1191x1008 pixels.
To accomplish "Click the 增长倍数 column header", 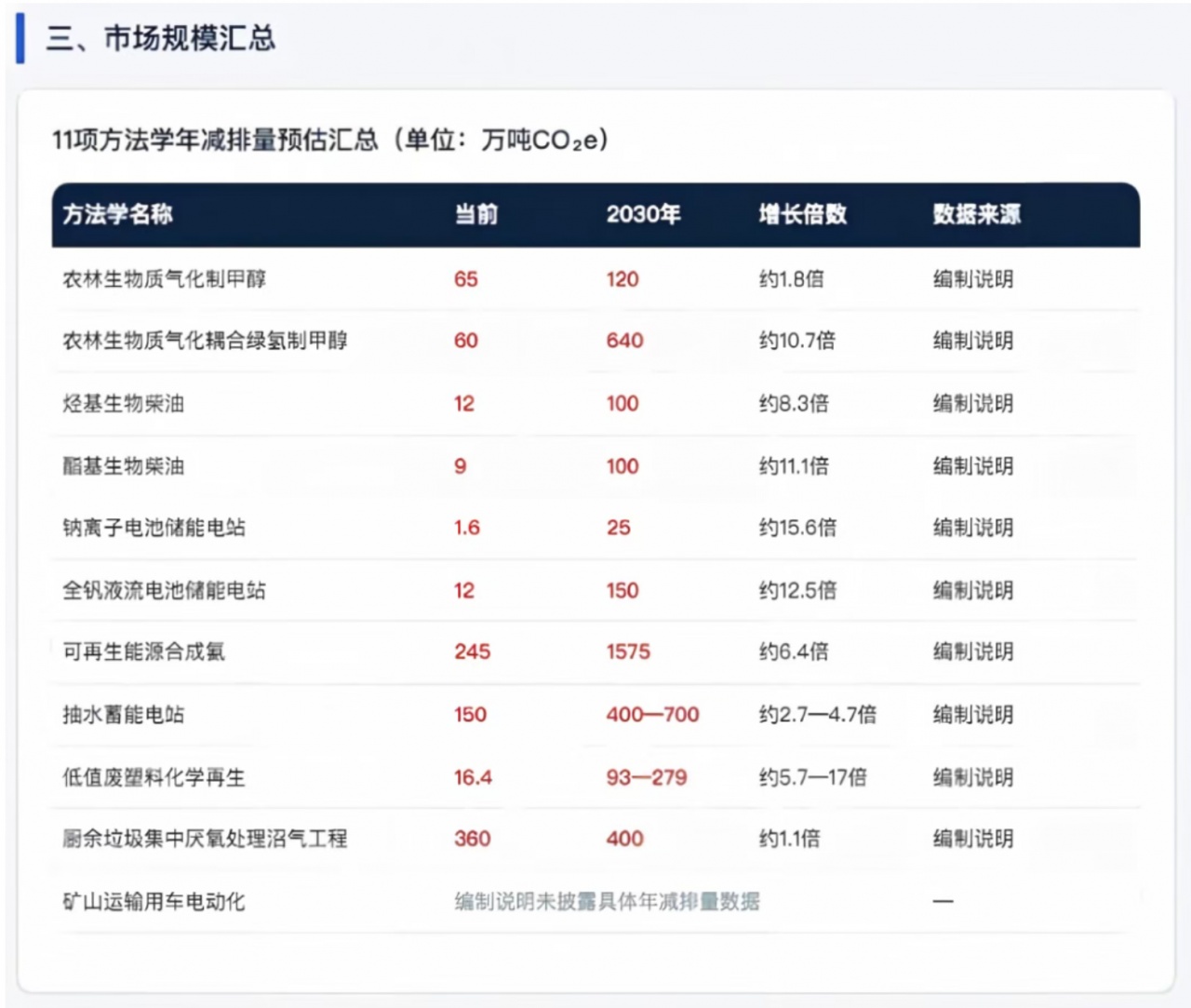I will [x=803, y=215].
